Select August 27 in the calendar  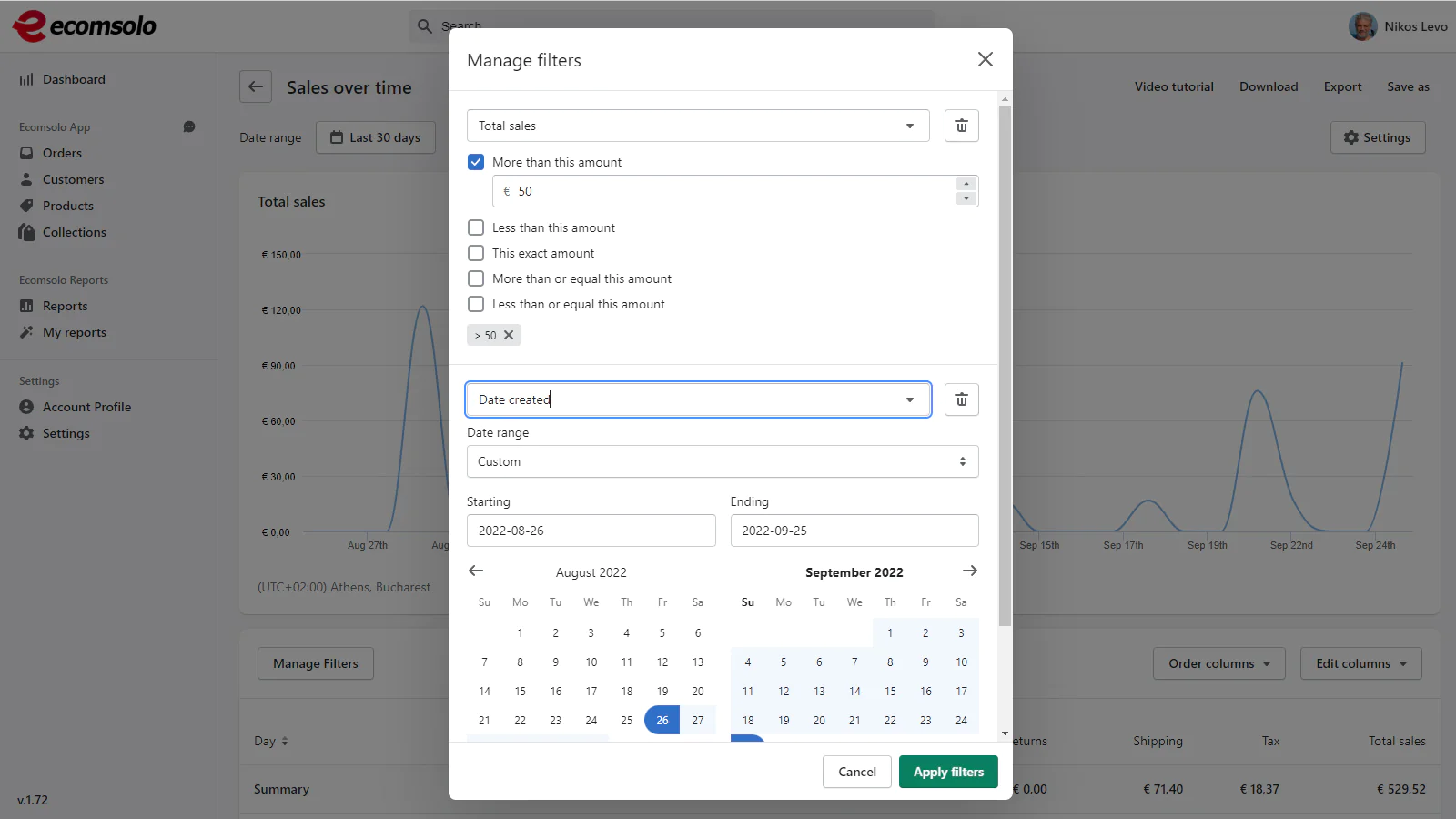[x=698, y=720]
